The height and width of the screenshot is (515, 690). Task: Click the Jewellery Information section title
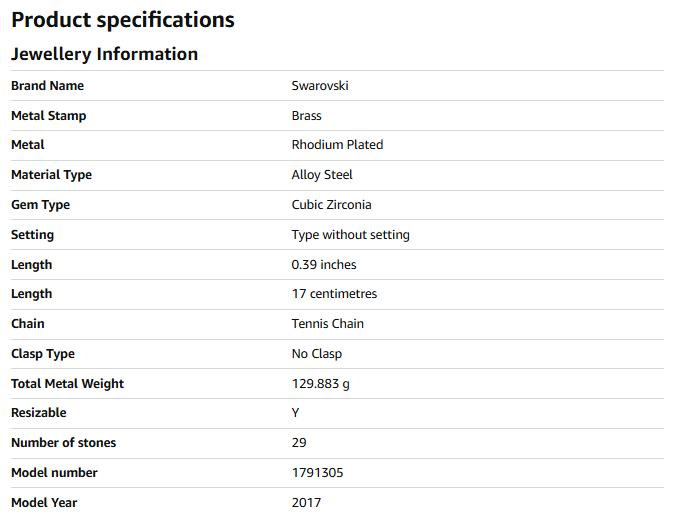104,54
